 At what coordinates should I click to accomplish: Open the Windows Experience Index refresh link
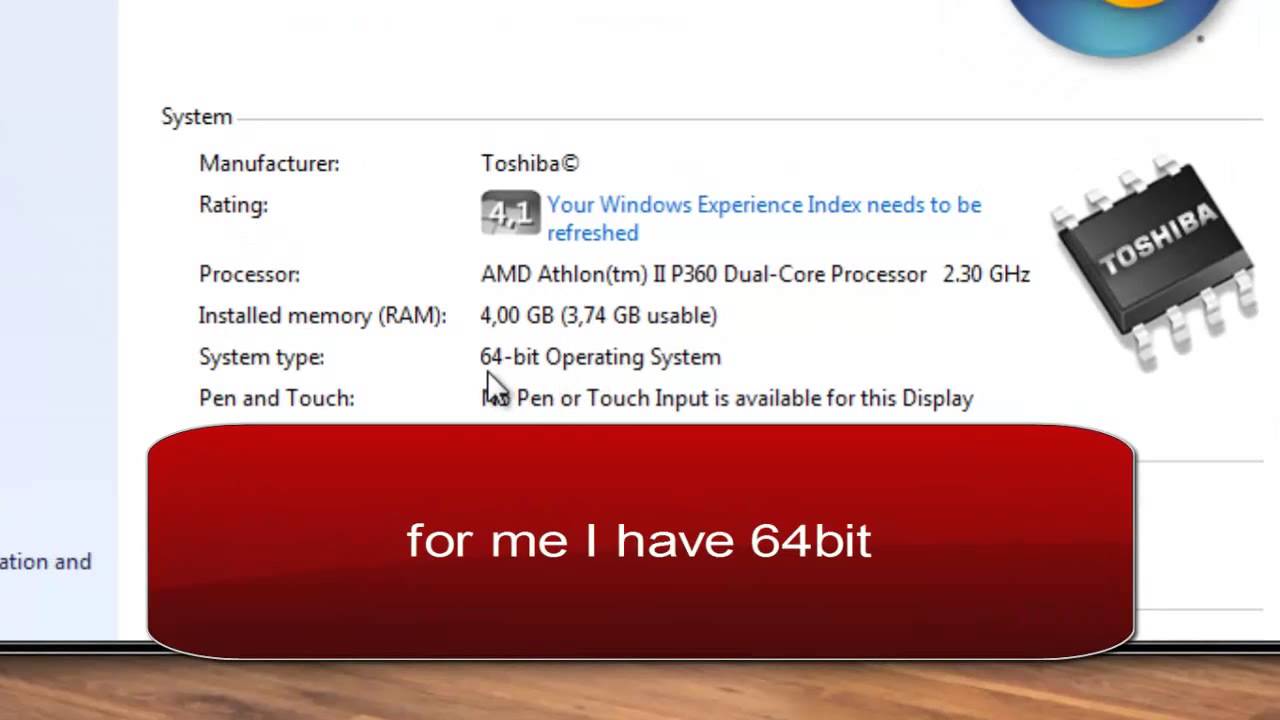(764, 218)
